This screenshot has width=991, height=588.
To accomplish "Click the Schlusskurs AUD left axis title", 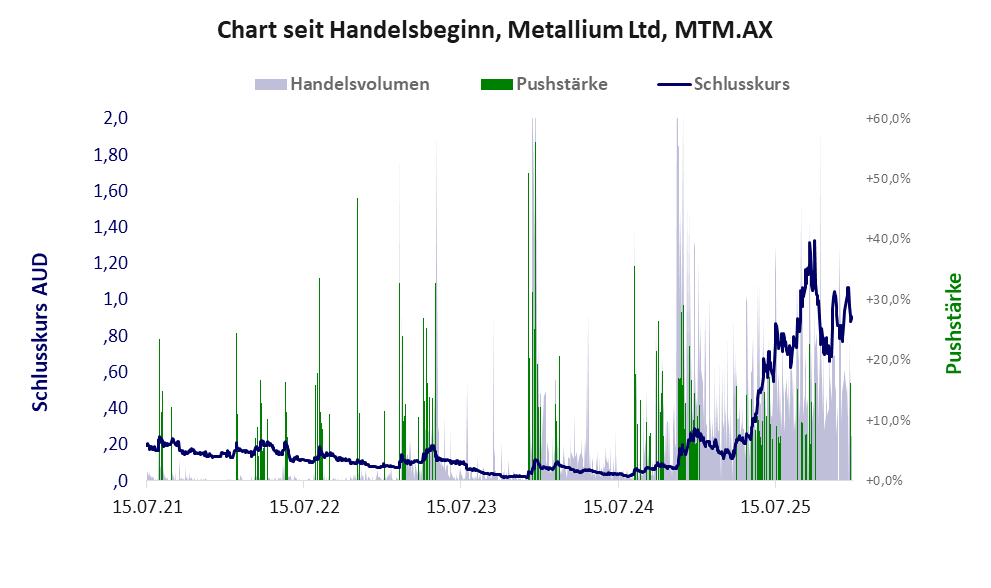I will 41,332.
